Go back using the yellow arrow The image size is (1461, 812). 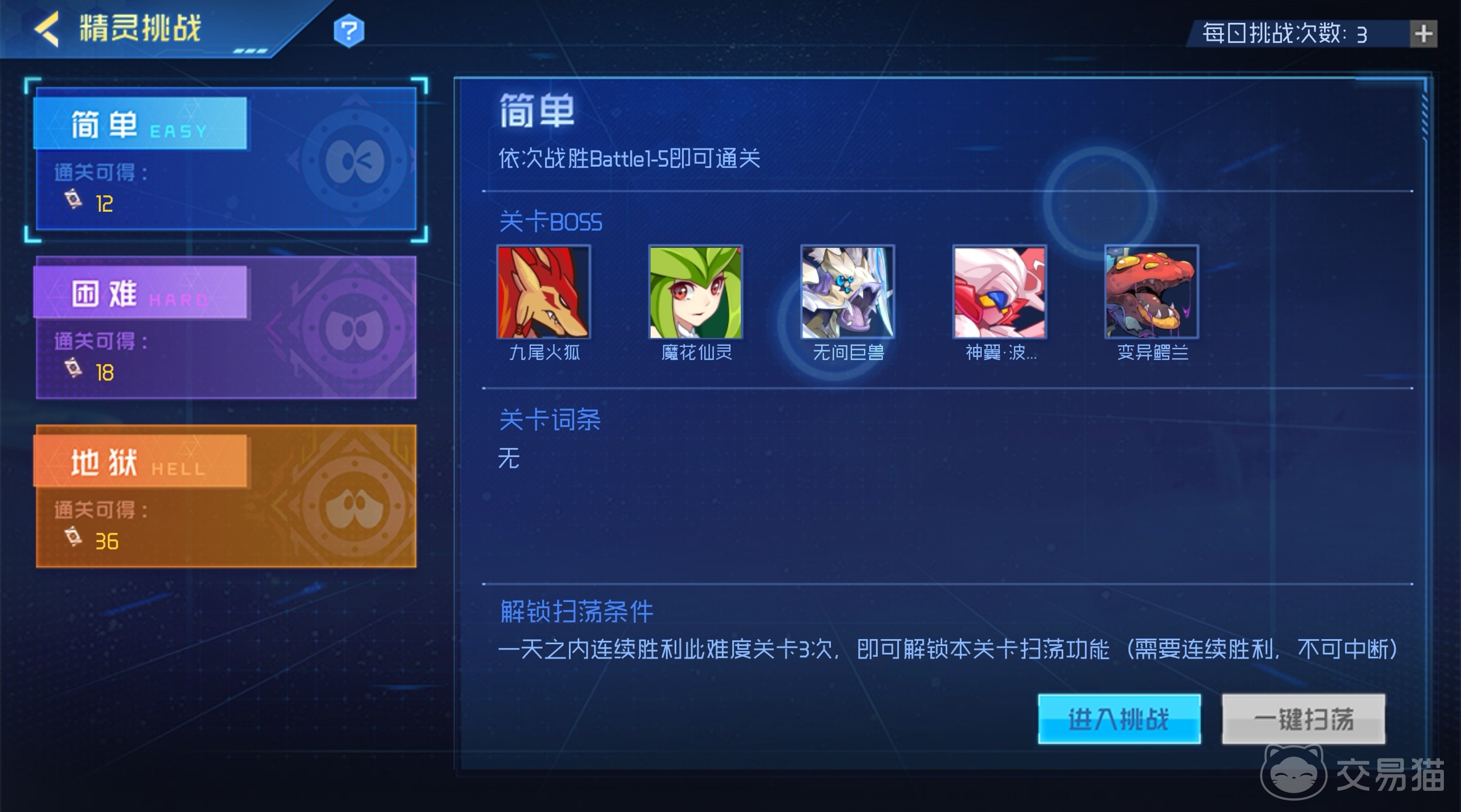click(x=46, y=29)
